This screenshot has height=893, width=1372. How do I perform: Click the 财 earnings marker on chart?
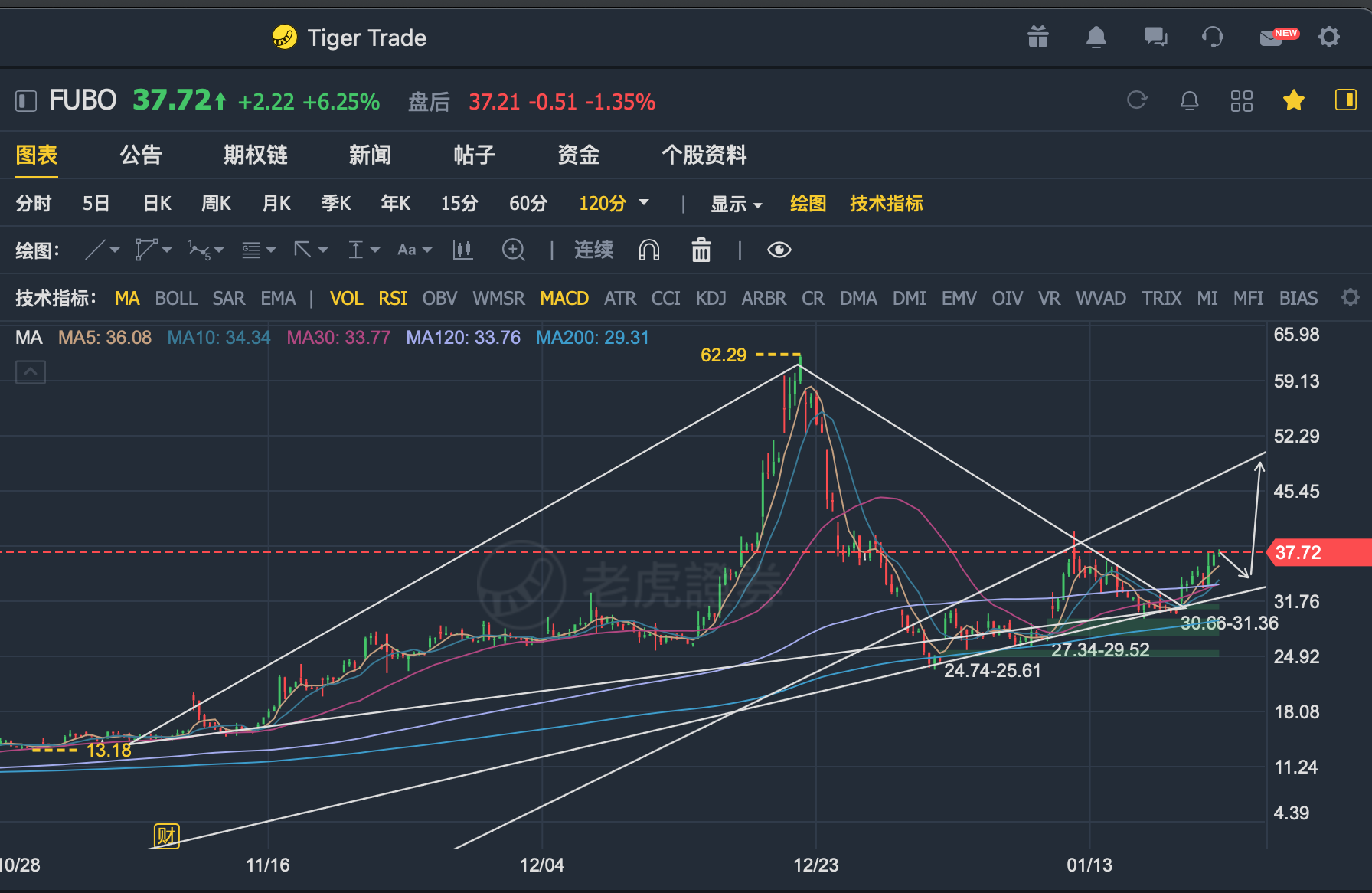tap(166, 836)
